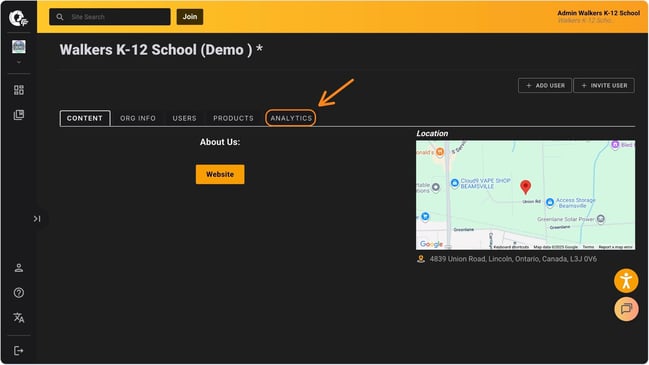This screenshot has width=649, height=365.
Task: Click the Location heading
Action: [432, 133]
